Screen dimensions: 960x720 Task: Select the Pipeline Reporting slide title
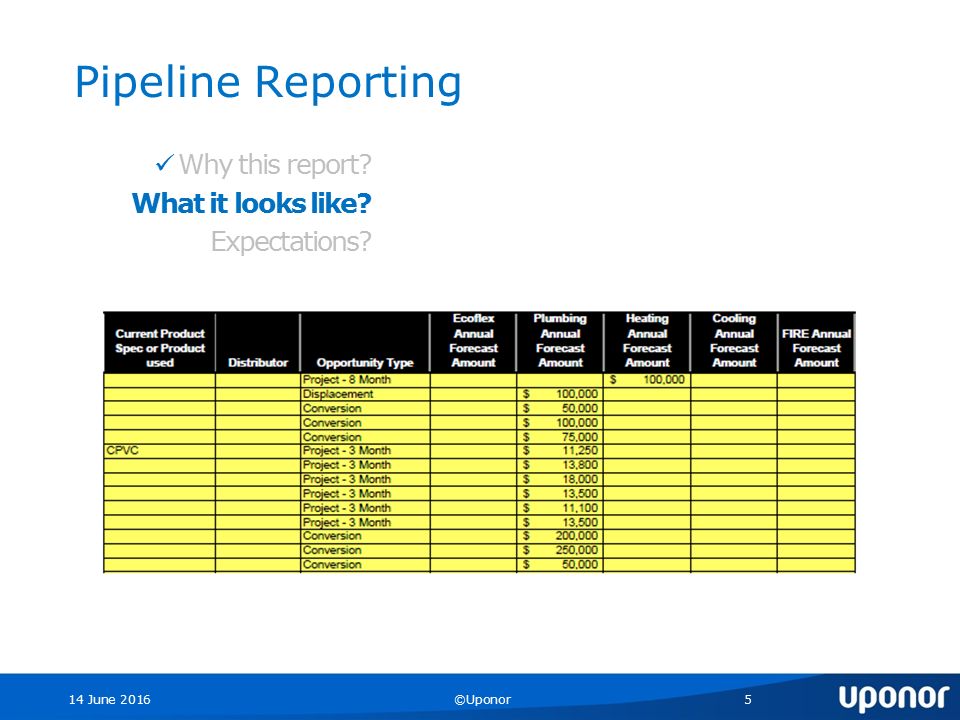[268, 83]
